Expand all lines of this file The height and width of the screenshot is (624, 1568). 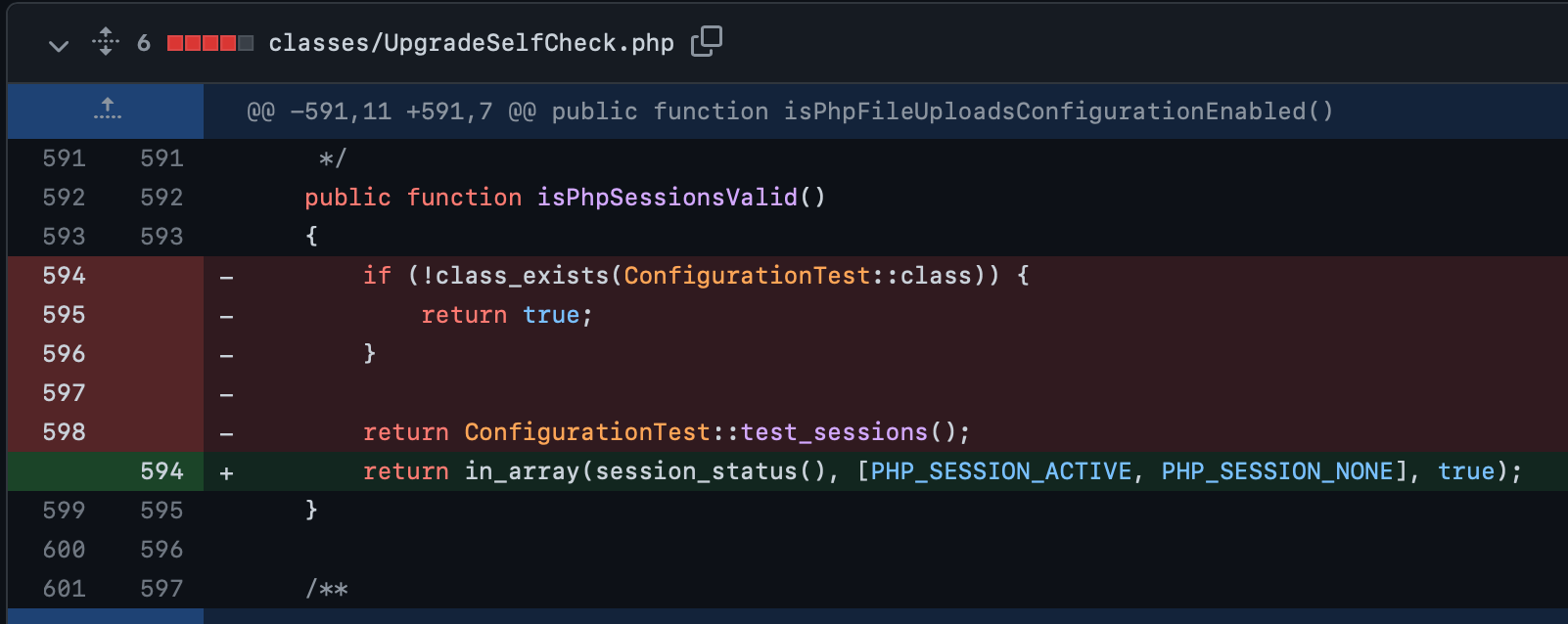point(106,42)
